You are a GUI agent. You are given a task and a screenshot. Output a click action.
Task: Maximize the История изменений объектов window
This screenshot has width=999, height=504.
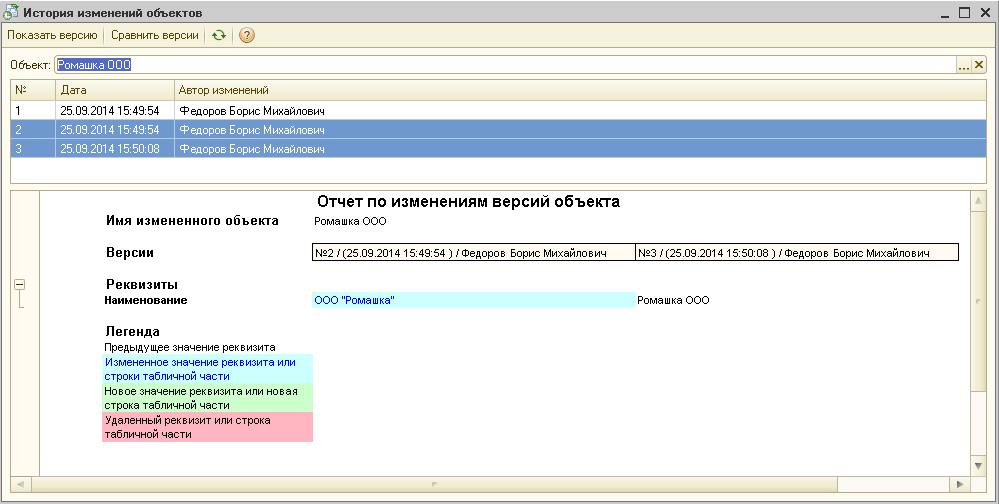point(965,12)
